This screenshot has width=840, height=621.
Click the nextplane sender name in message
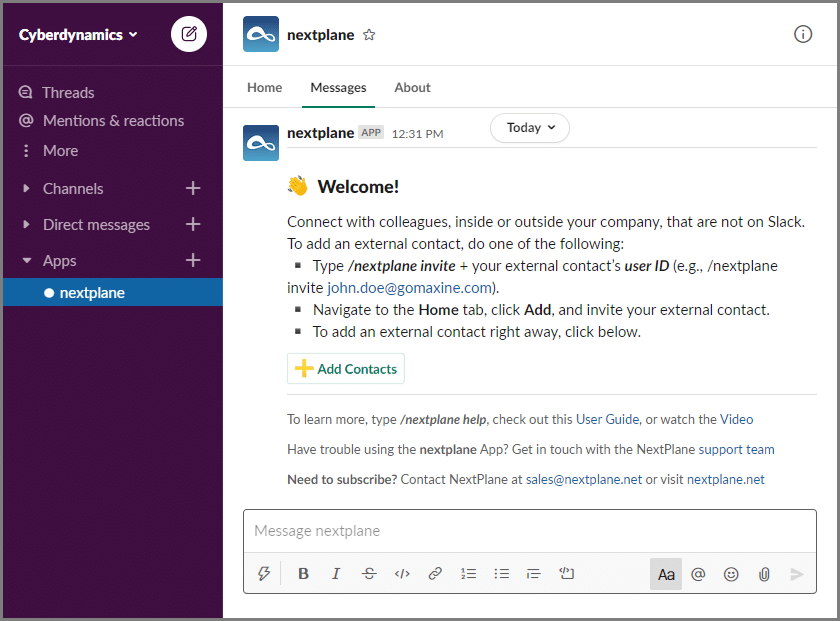pos(320,133)
